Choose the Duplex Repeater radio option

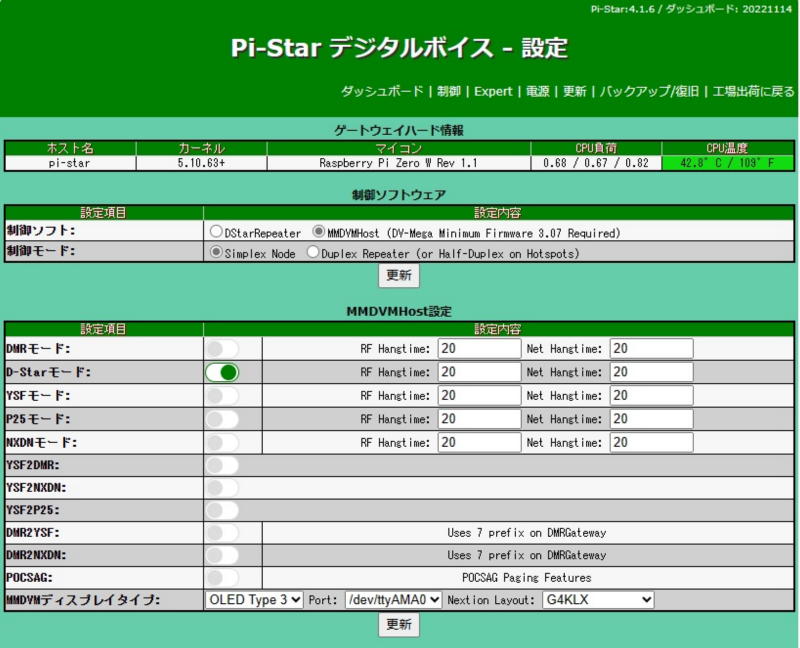tap(313, 252)
